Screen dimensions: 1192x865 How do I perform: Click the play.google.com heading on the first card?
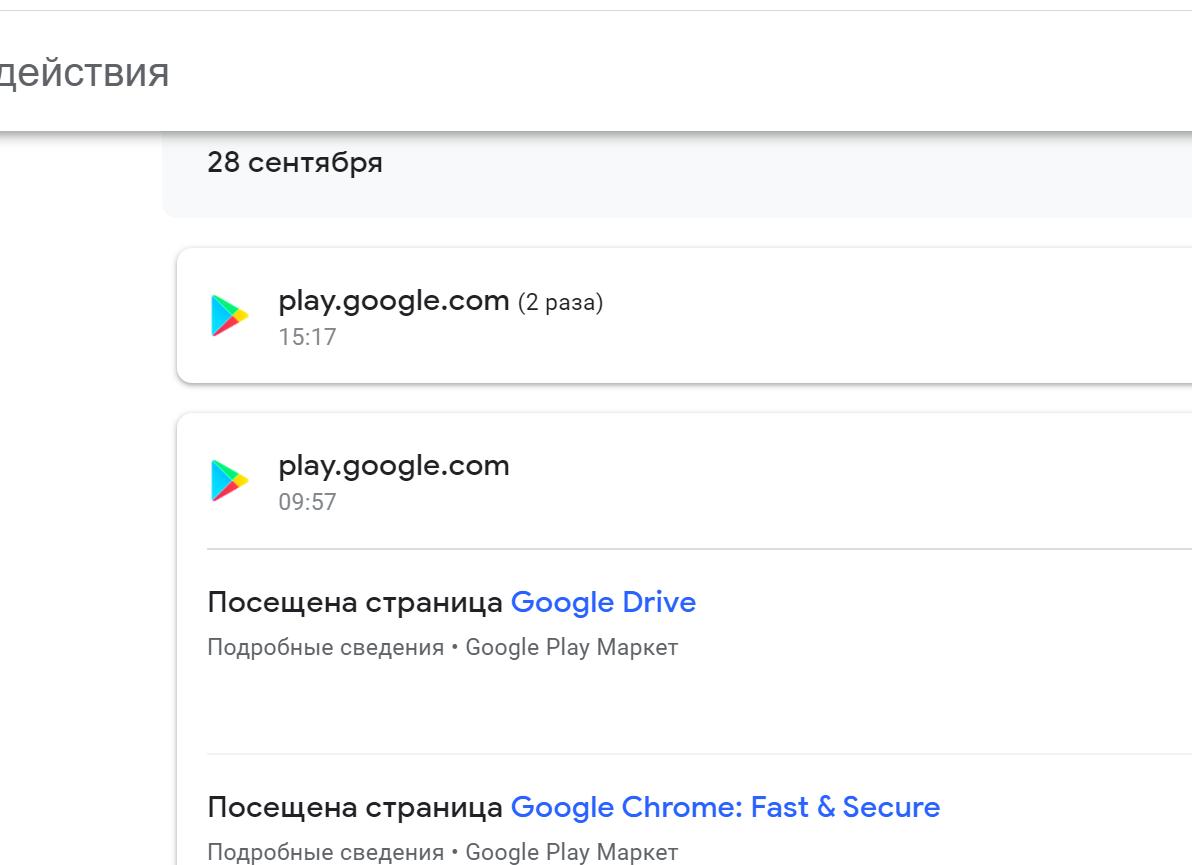point(394,300)
